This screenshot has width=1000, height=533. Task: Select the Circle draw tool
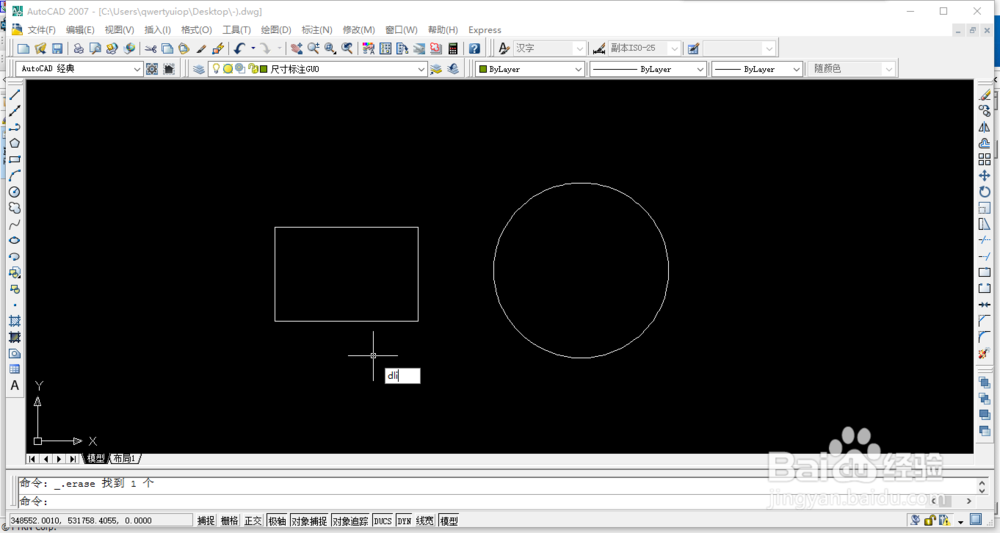click(15, 192)
